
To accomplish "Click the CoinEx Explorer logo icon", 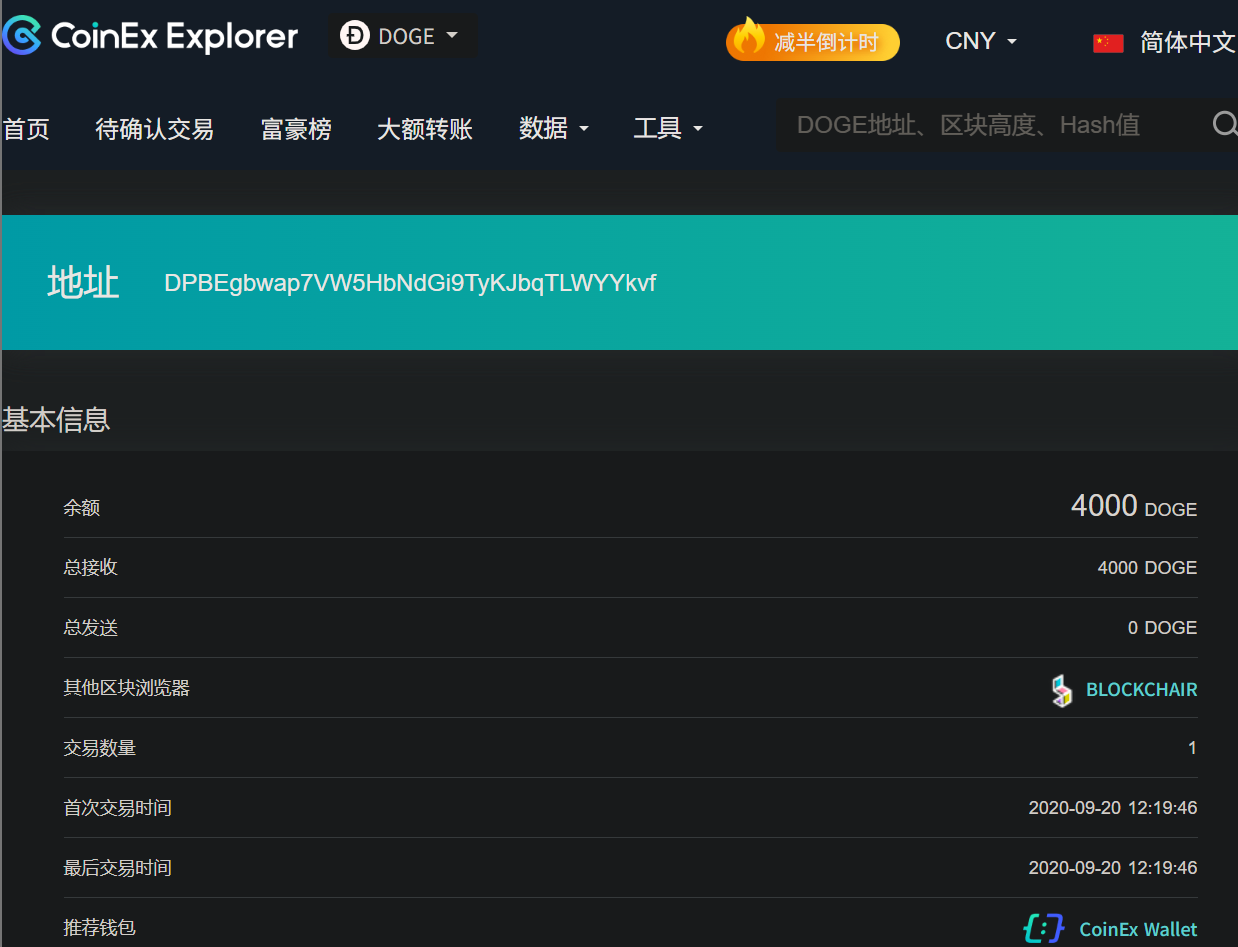I will coord(22,36).
